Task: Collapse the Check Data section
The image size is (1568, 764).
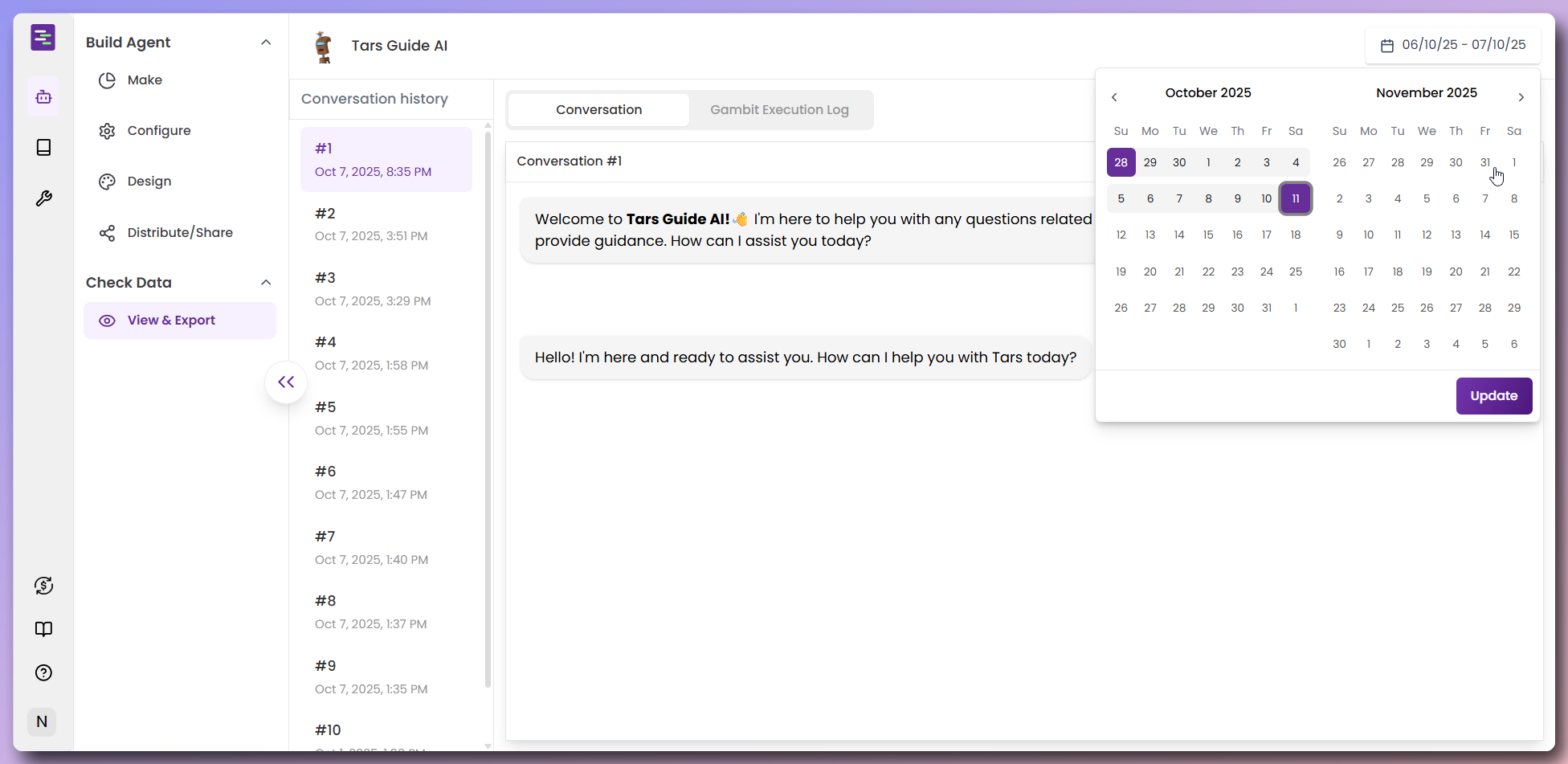Action: pyautogui.click(x=266, y=283)
